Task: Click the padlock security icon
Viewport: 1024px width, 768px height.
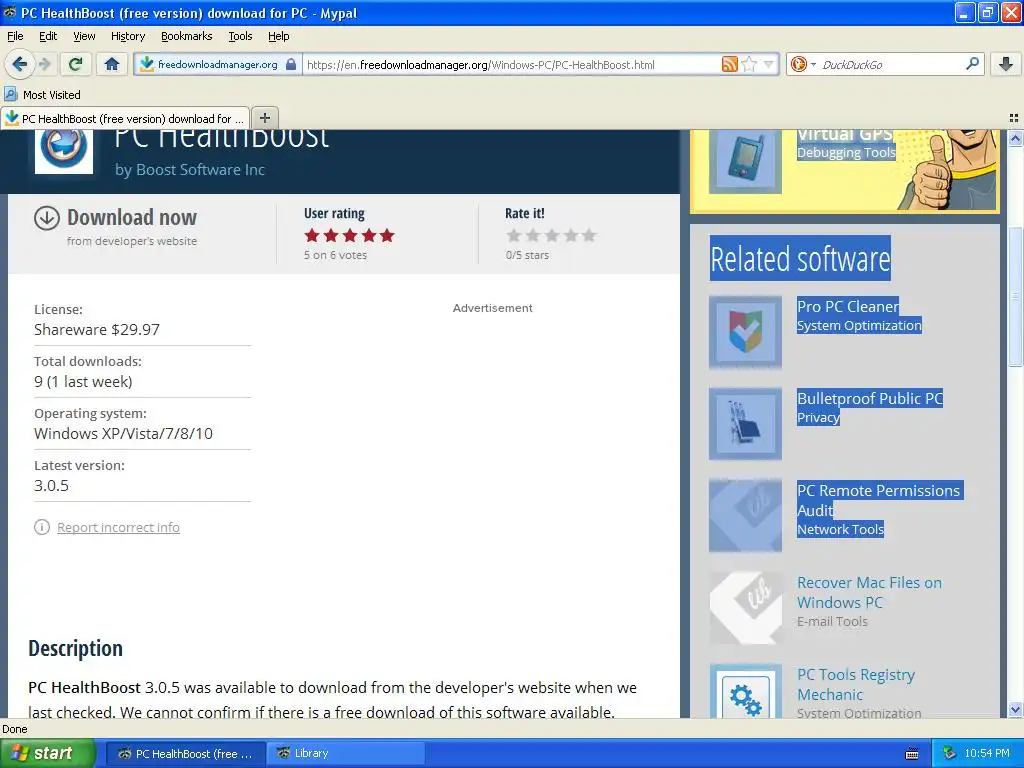Action: point(291,65)
